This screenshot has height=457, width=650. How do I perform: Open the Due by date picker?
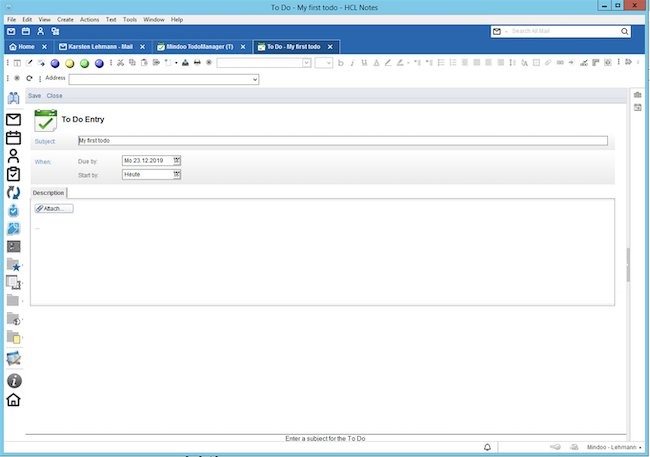177,160
